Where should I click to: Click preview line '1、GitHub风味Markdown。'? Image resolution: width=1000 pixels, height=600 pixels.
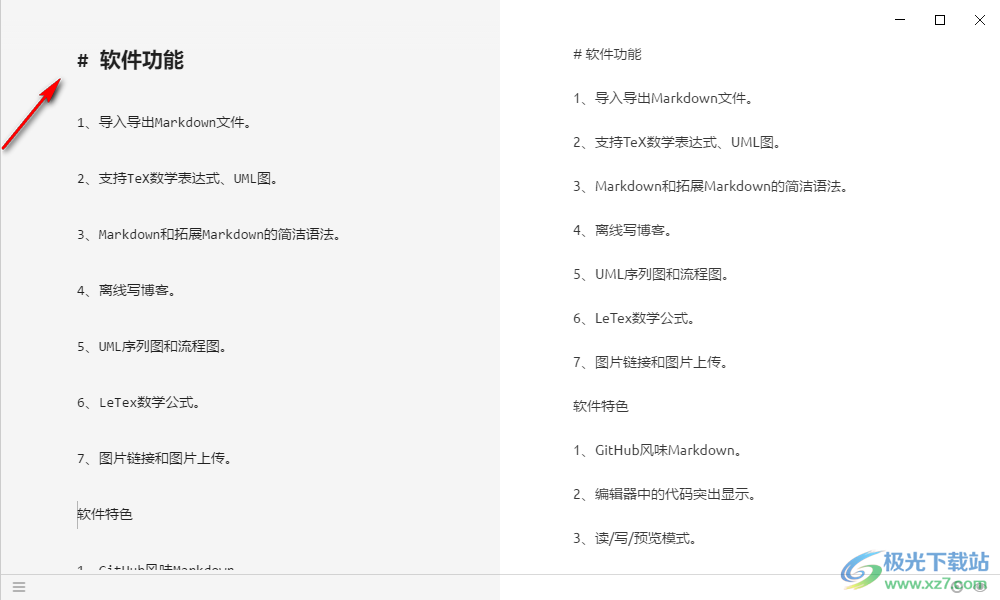[x=658, y=450]
